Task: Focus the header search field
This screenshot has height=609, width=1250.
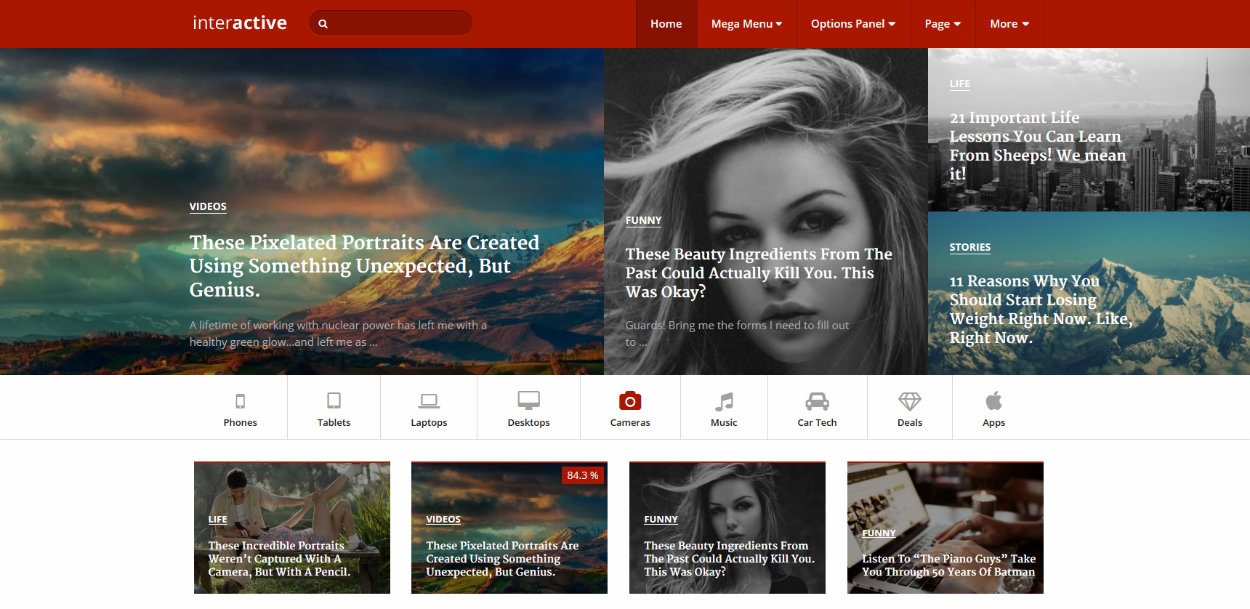Action: click(x=390, y=23)
